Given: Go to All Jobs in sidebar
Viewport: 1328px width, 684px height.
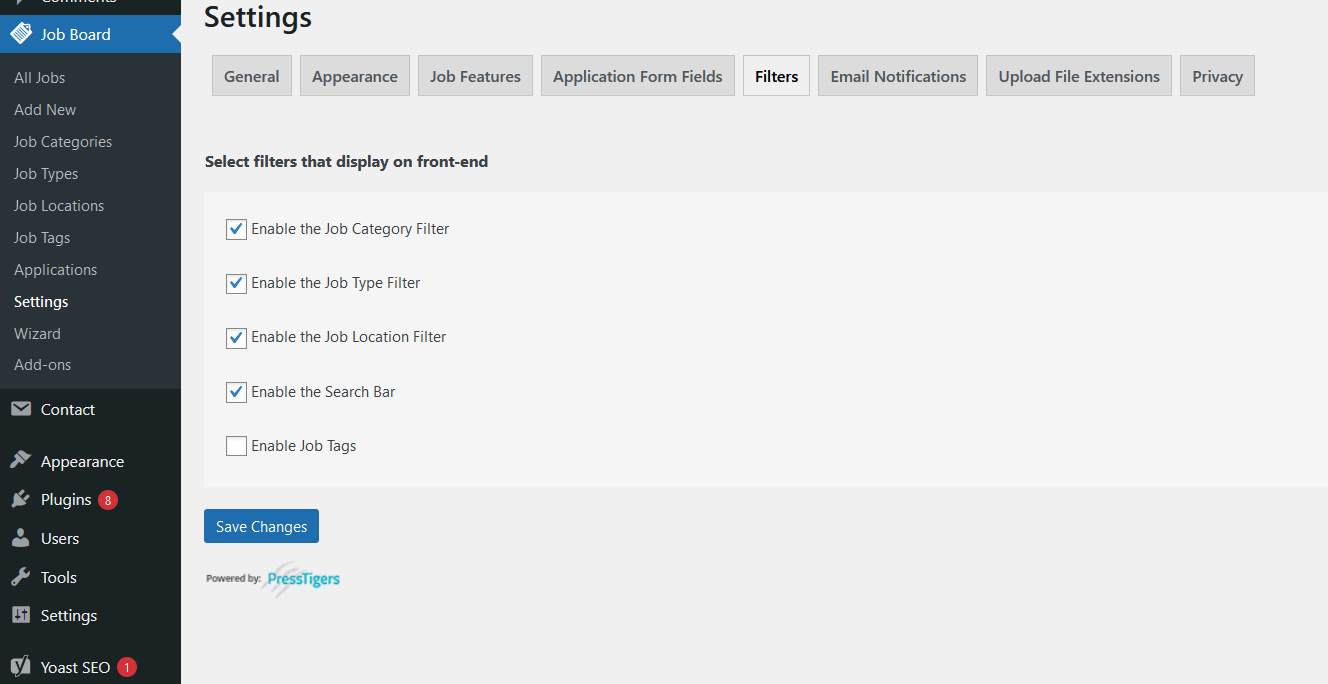Looking at the screenshot, I should 40,77.
